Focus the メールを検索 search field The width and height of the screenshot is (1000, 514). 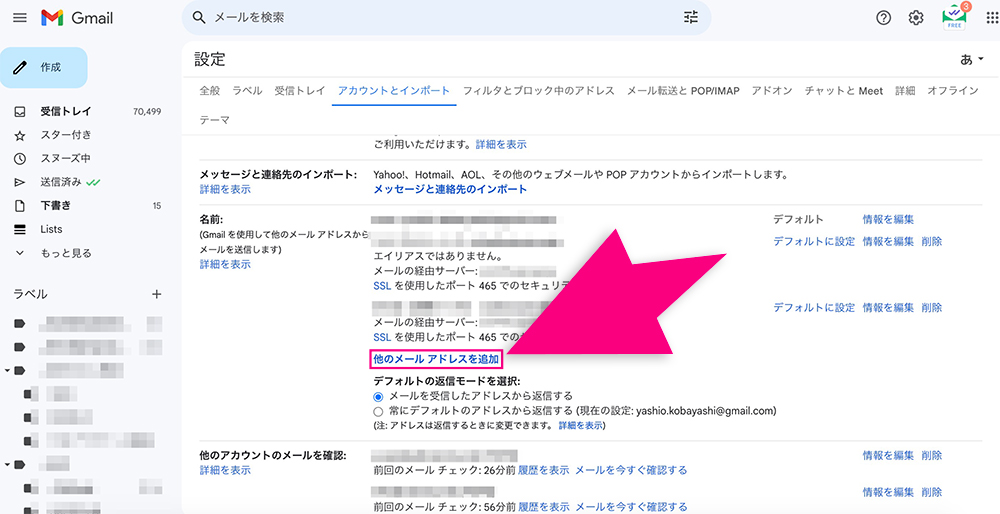[444, 18]
